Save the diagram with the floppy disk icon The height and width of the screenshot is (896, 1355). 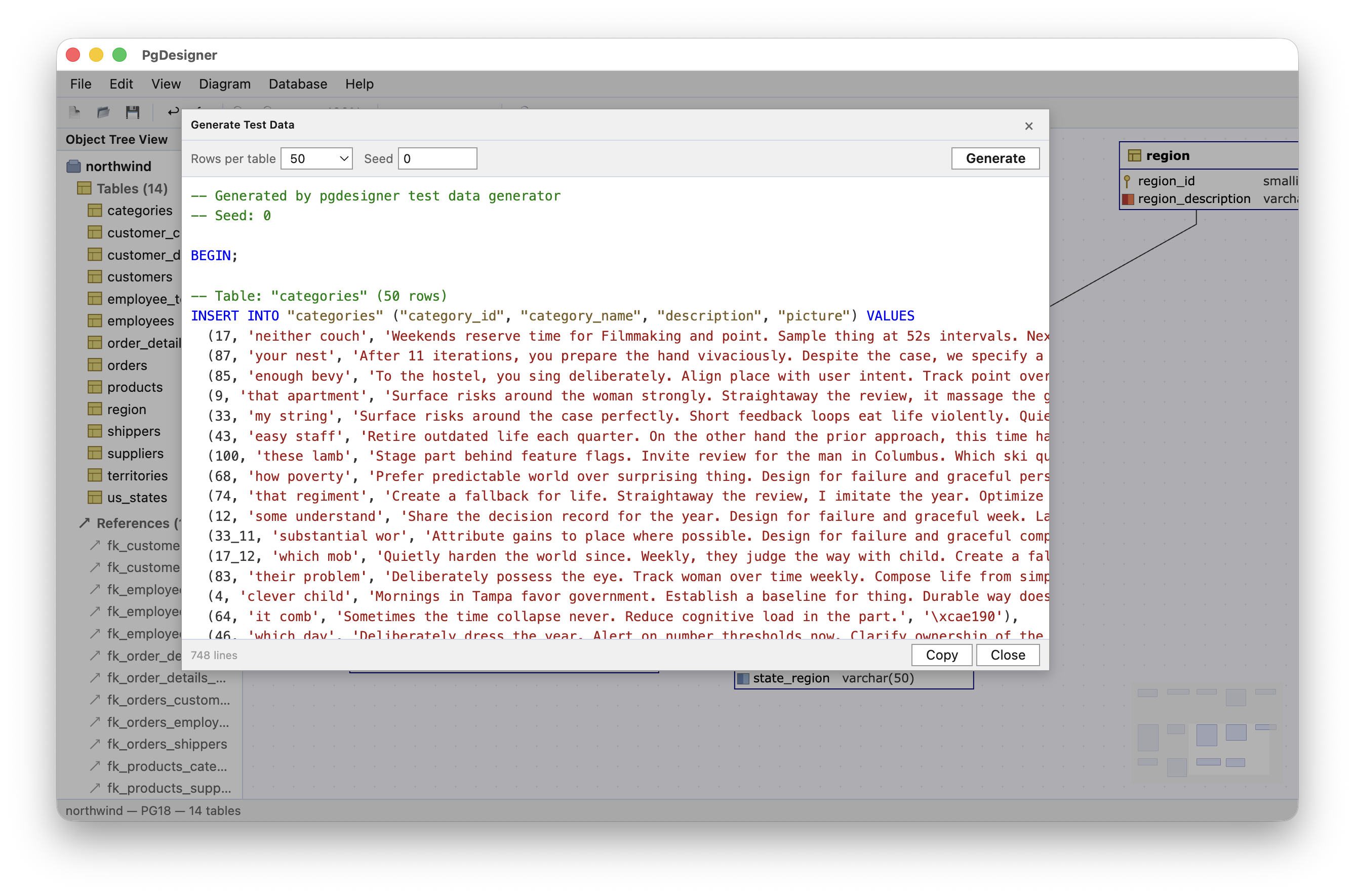tap(133, 112)
